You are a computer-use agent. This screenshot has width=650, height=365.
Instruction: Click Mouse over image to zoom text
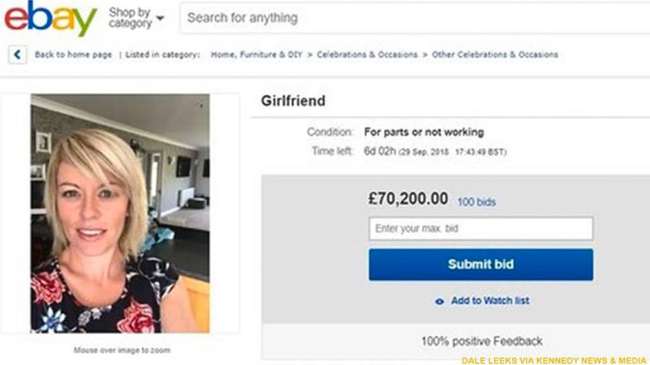click(122, 350)
